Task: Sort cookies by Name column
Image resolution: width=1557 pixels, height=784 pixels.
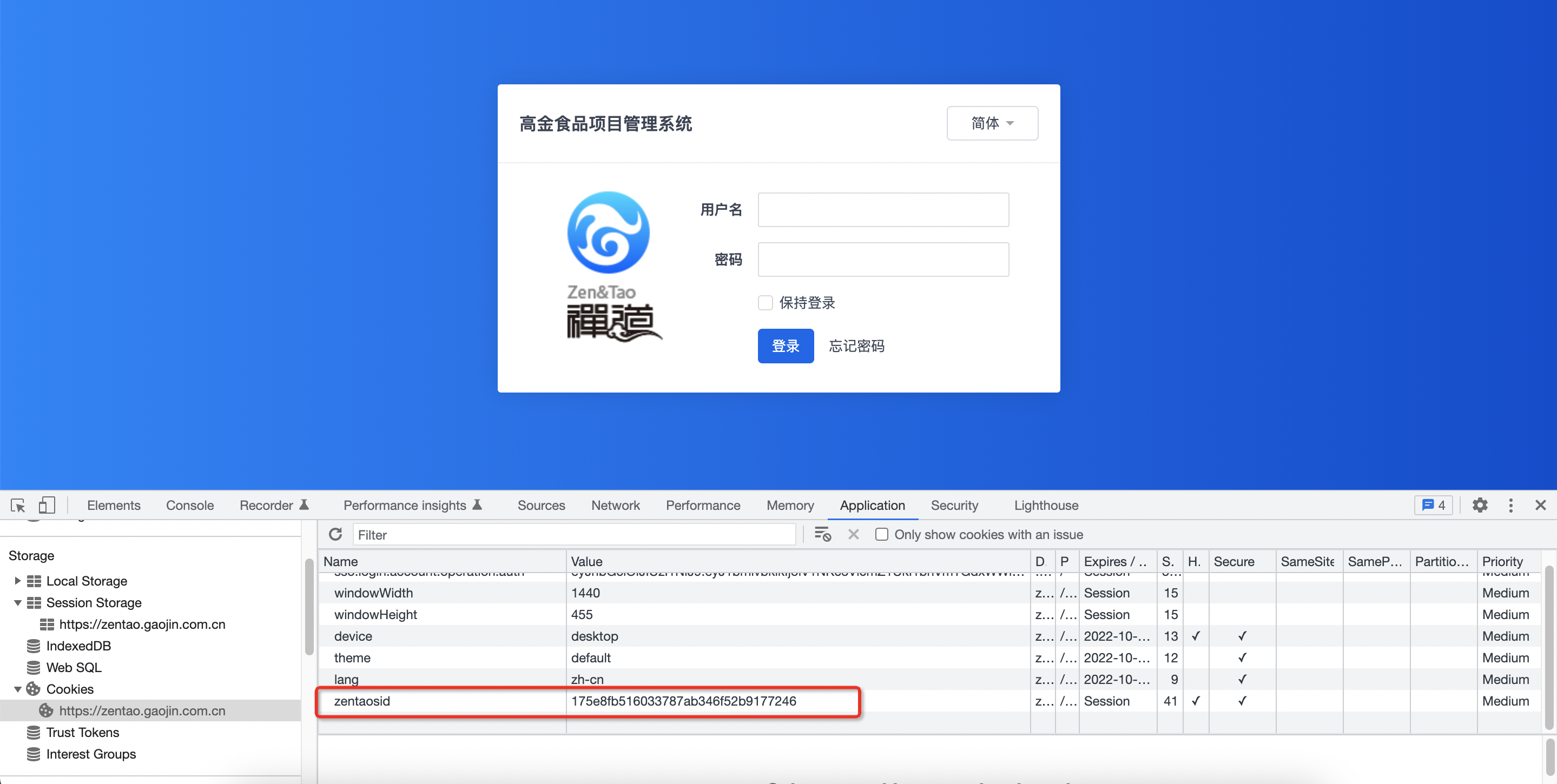Action: pyautogui.click(x=443, y=561)
